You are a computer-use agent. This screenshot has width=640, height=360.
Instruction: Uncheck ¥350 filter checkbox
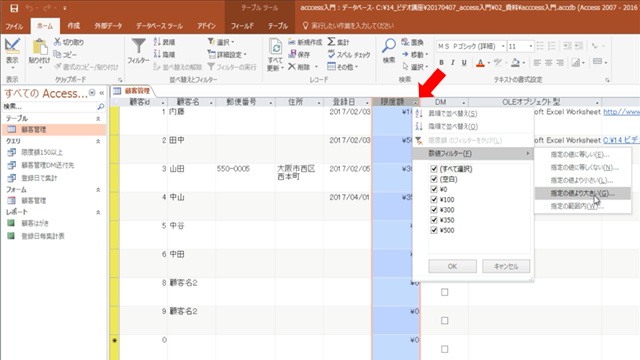pos(434,220)
